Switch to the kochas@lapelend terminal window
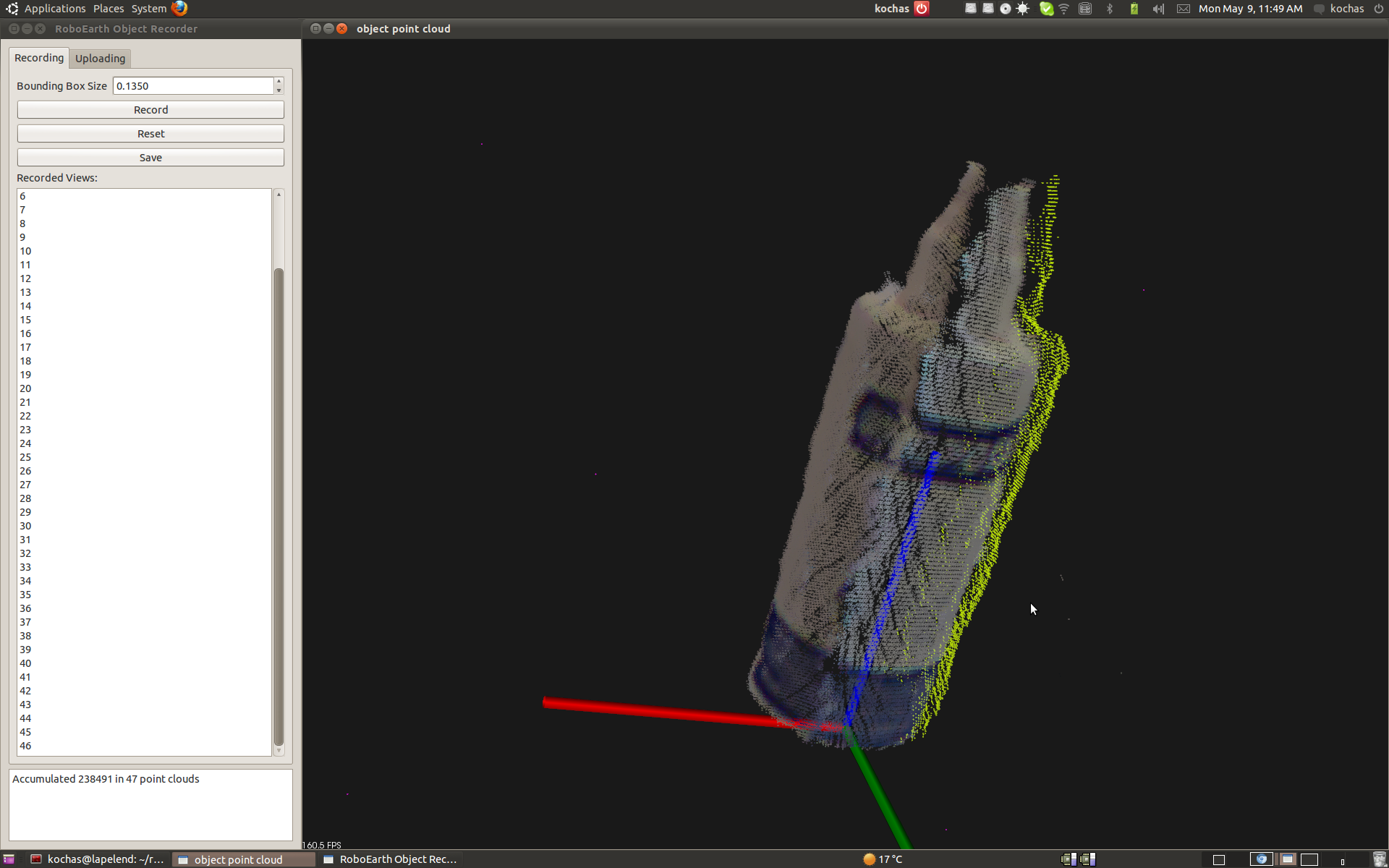The height and width of the screenshot is (868, 1389). (97, 859)
